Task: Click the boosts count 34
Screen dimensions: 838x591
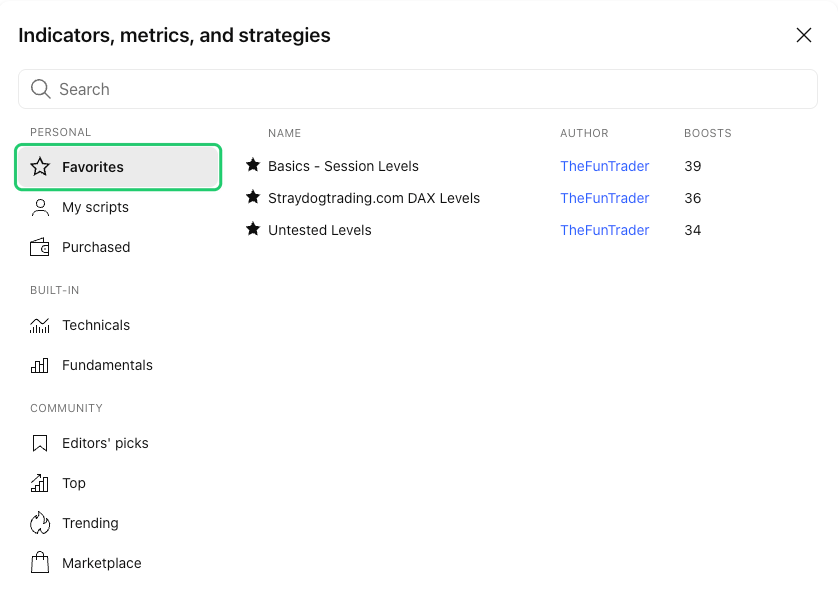Action: point(693,230)
